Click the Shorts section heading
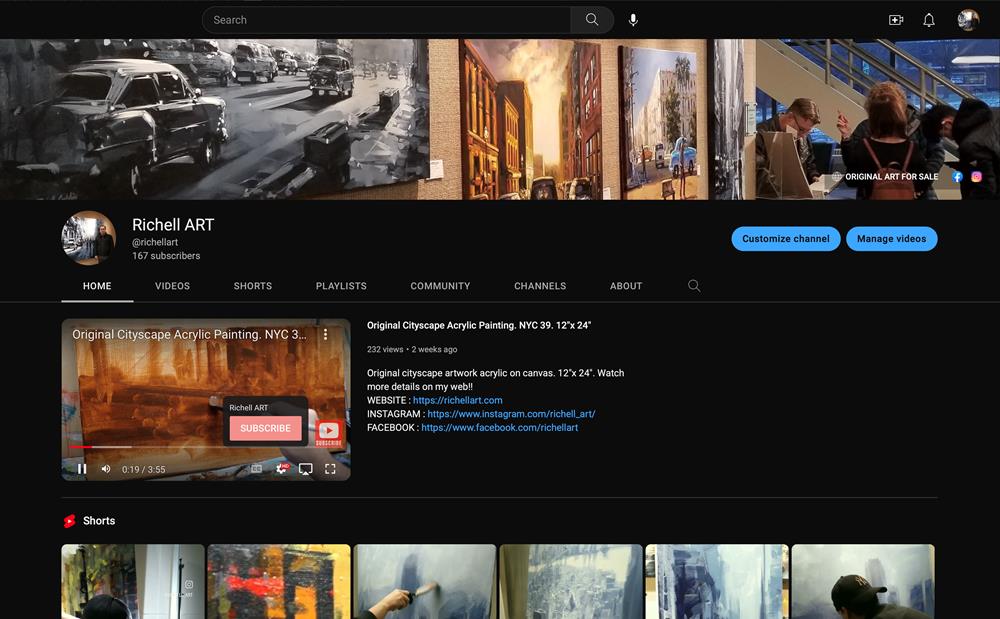 click(x=99, y=521)
